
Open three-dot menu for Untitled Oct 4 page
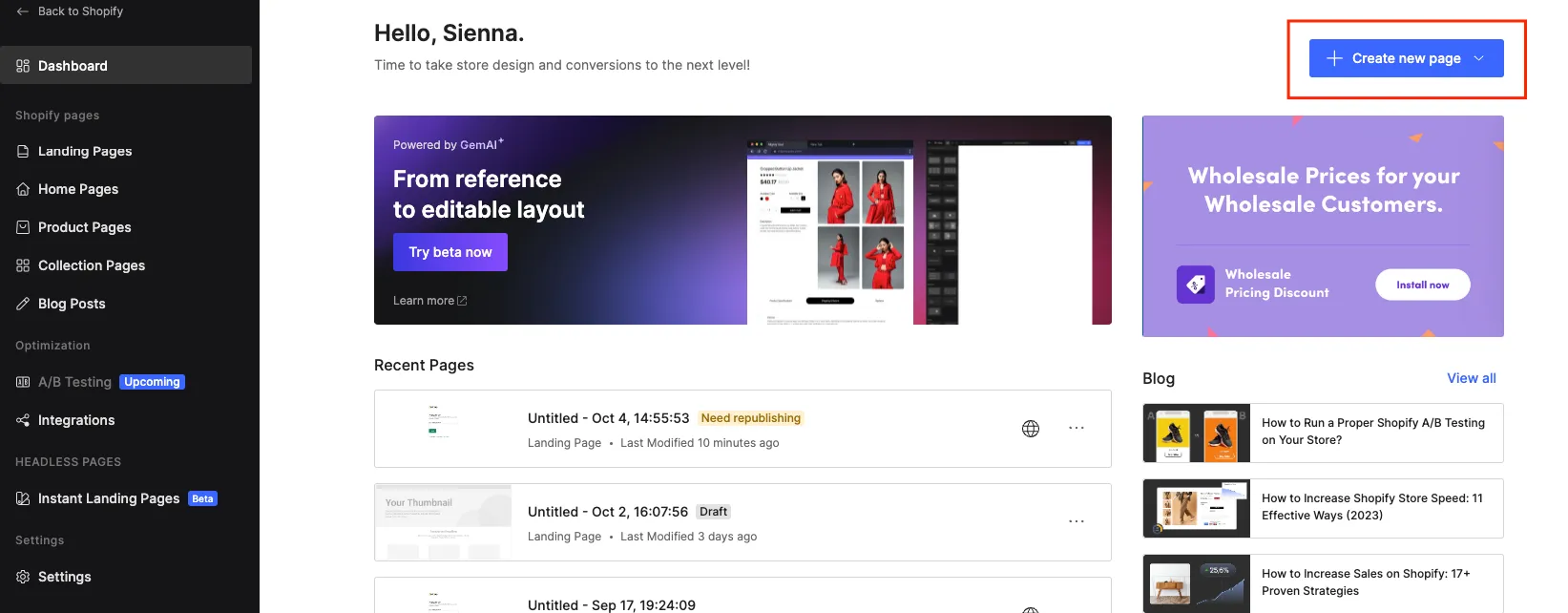tap(1077, 428)
